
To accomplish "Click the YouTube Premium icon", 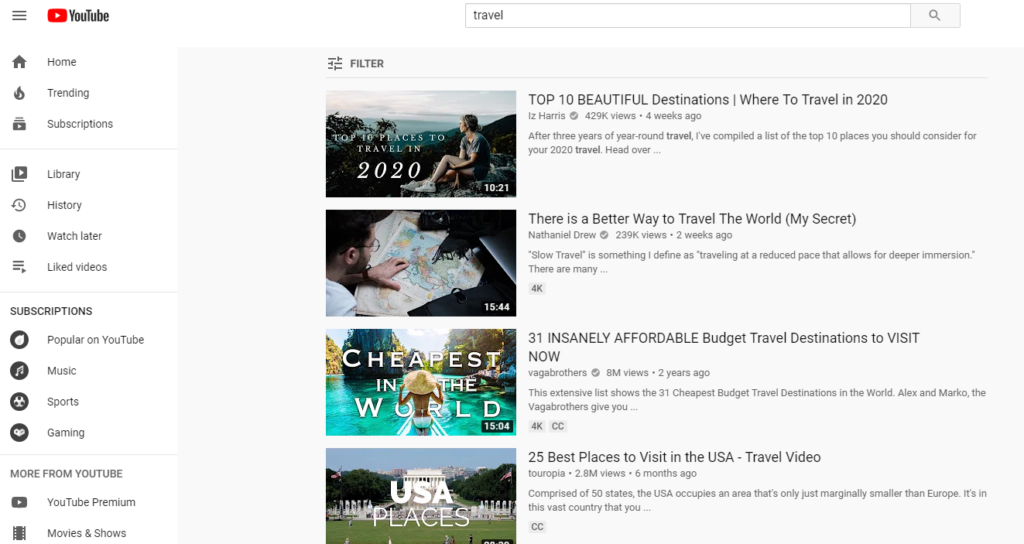I will 20,502.
